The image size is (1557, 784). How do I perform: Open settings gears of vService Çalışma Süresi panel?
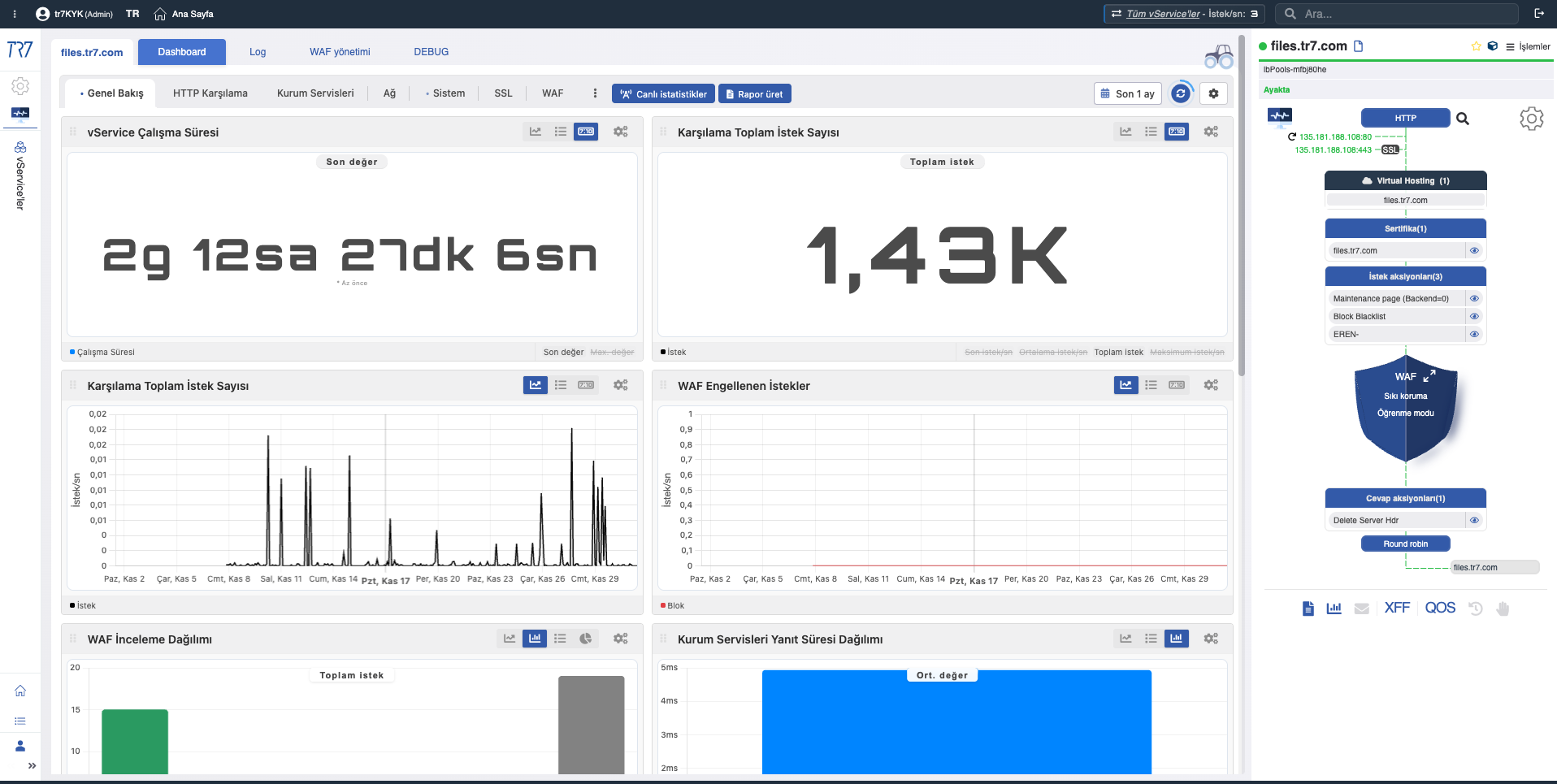[621, 132]
